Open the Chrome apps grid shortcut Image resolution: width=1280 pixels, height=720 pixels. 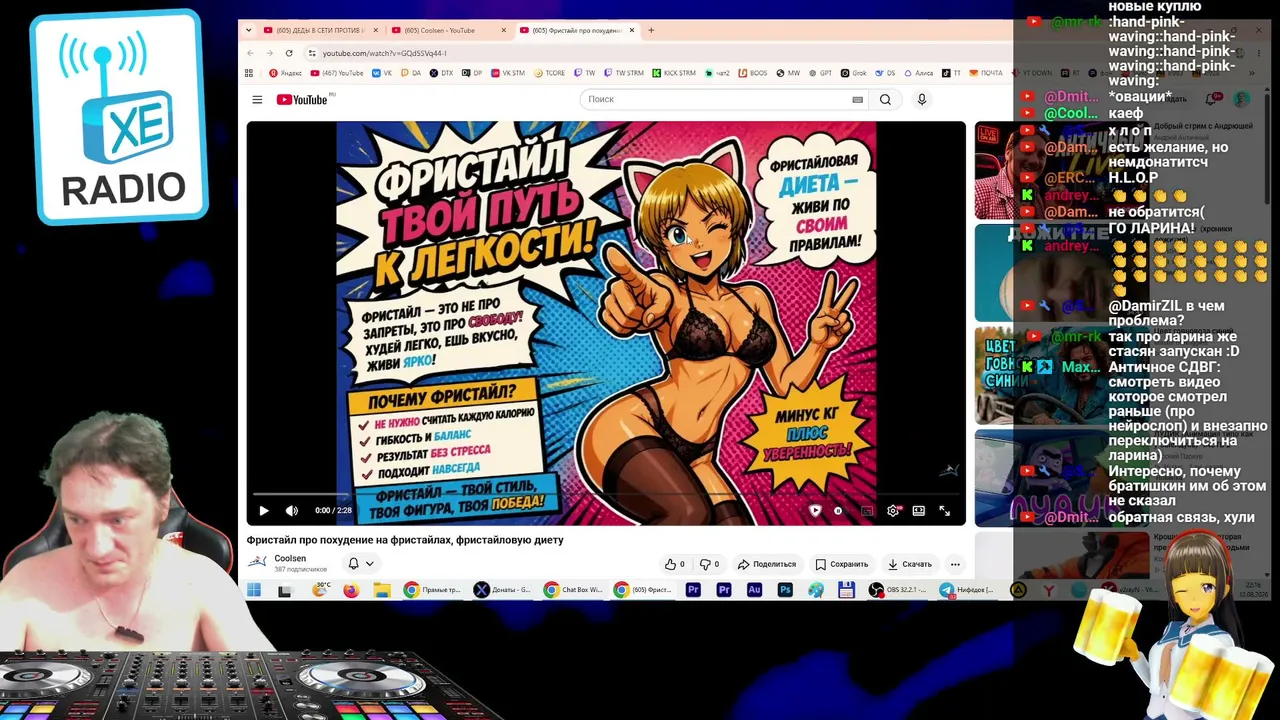(249, 73)
